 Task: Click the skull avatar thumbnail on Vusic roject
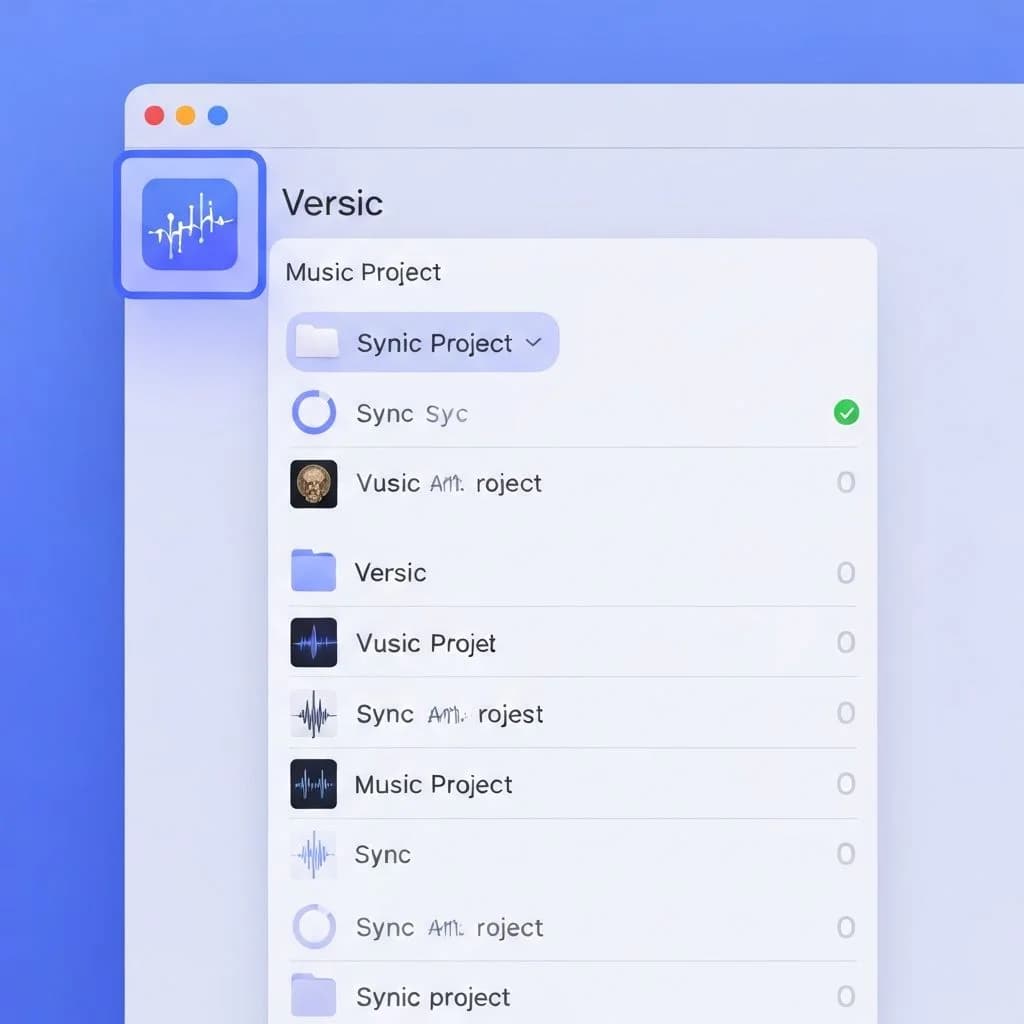pos(314,483)
